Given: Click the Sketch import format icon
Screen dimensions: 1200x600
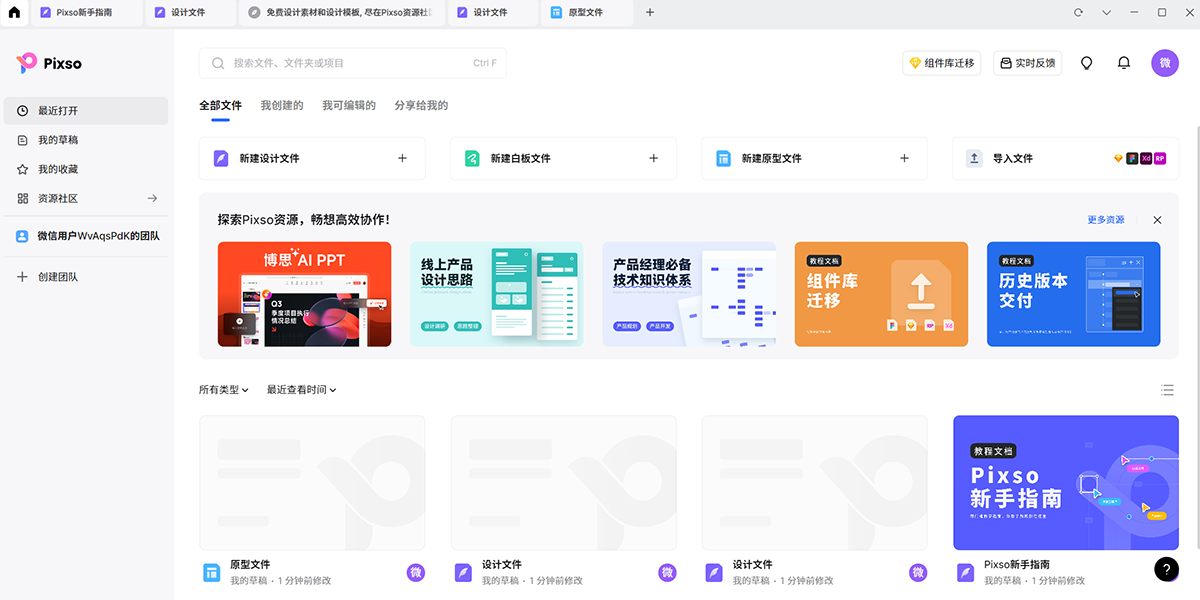Looking at the screenshot, I should [1119, 158].
